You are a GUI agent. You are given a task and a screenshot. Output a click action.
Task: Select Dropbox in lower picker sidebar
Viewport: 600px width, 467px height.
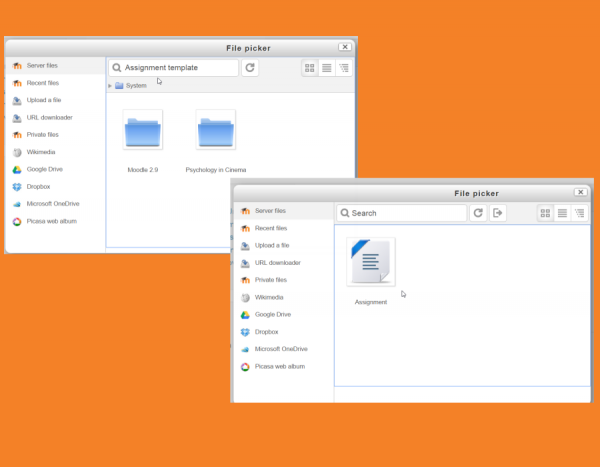(x=265, y=332)
